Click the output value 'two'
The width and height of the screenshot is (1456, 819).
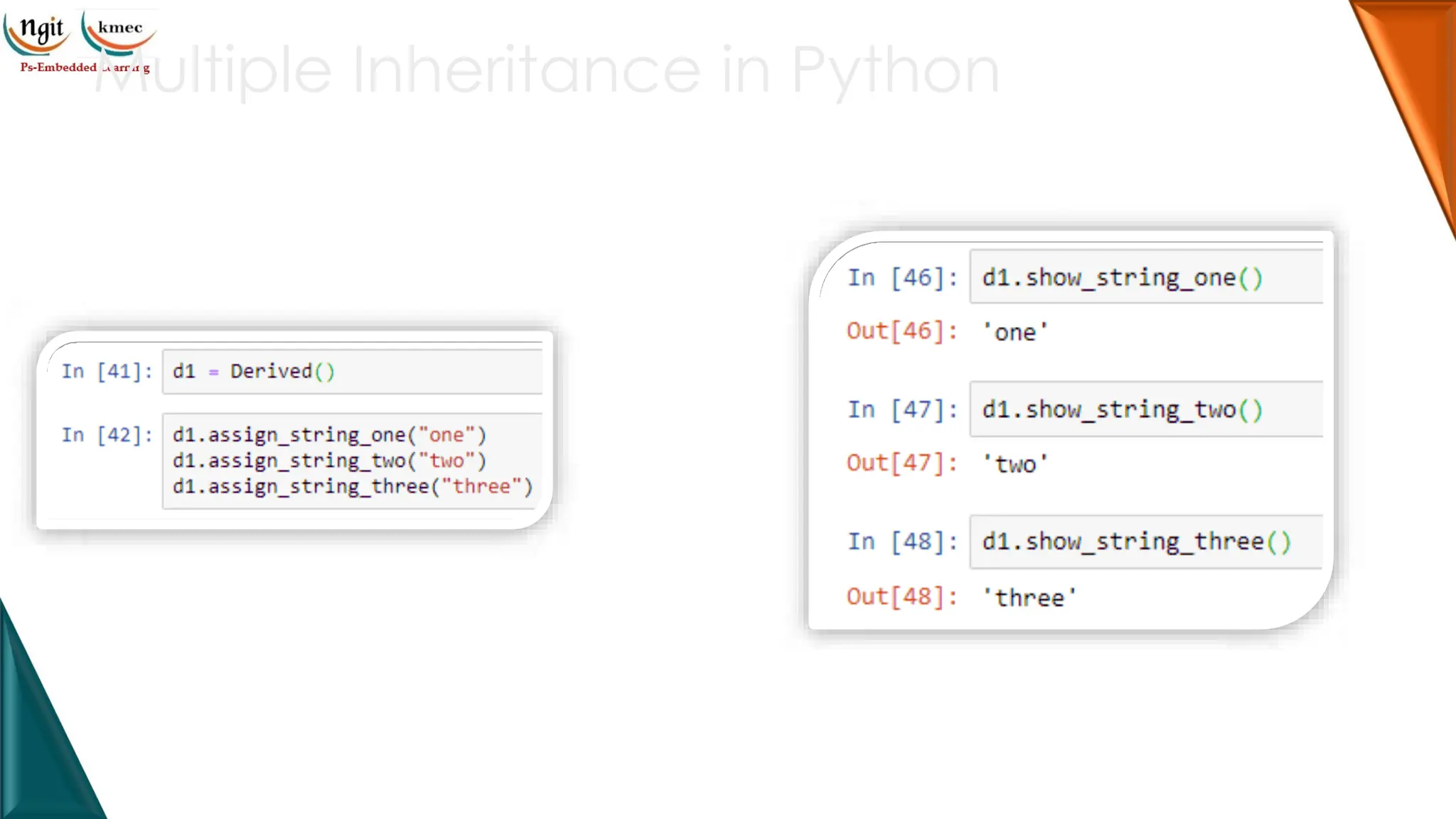click(1015, 464)
